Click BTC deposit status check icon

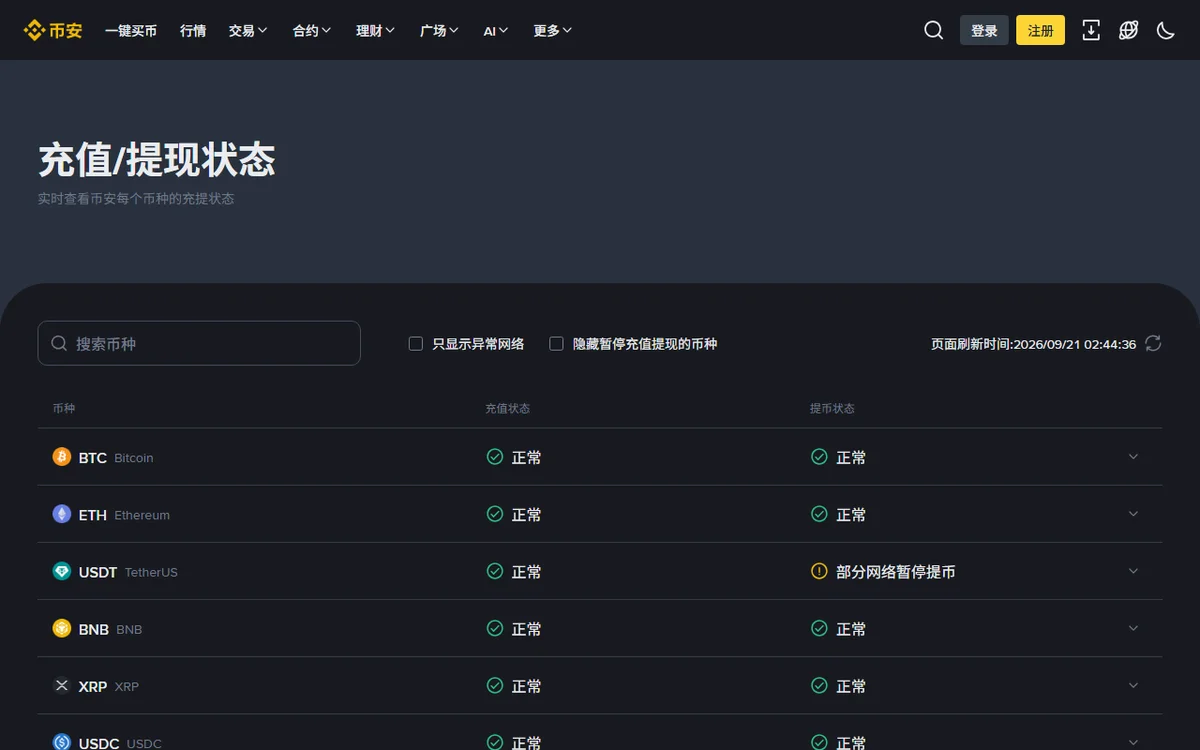point(495,457)
